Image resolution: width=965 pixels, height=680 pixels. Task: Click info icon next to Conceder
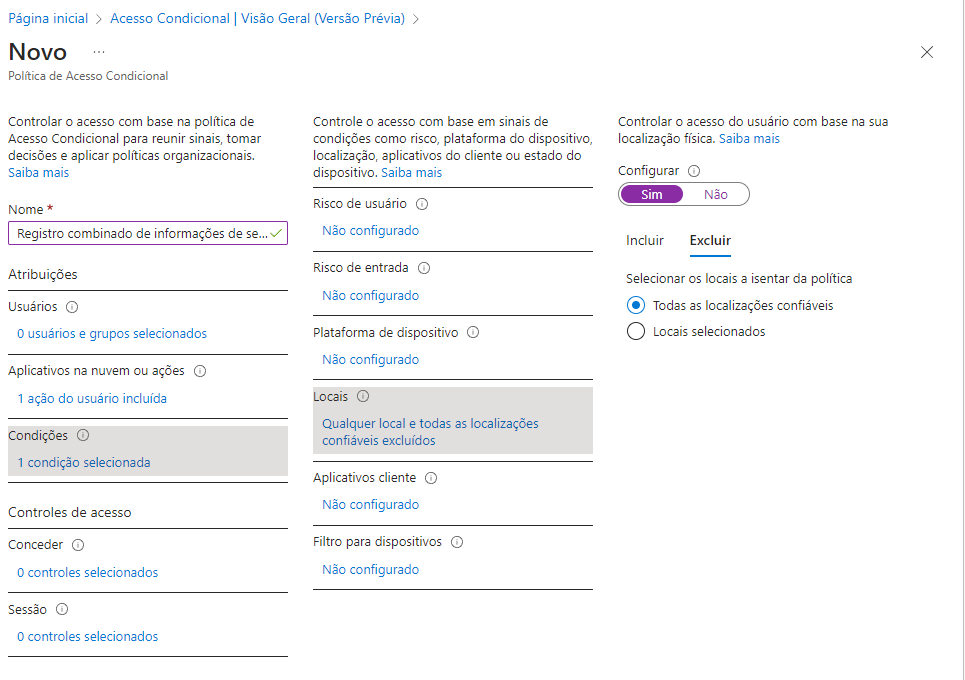[78, 545]
